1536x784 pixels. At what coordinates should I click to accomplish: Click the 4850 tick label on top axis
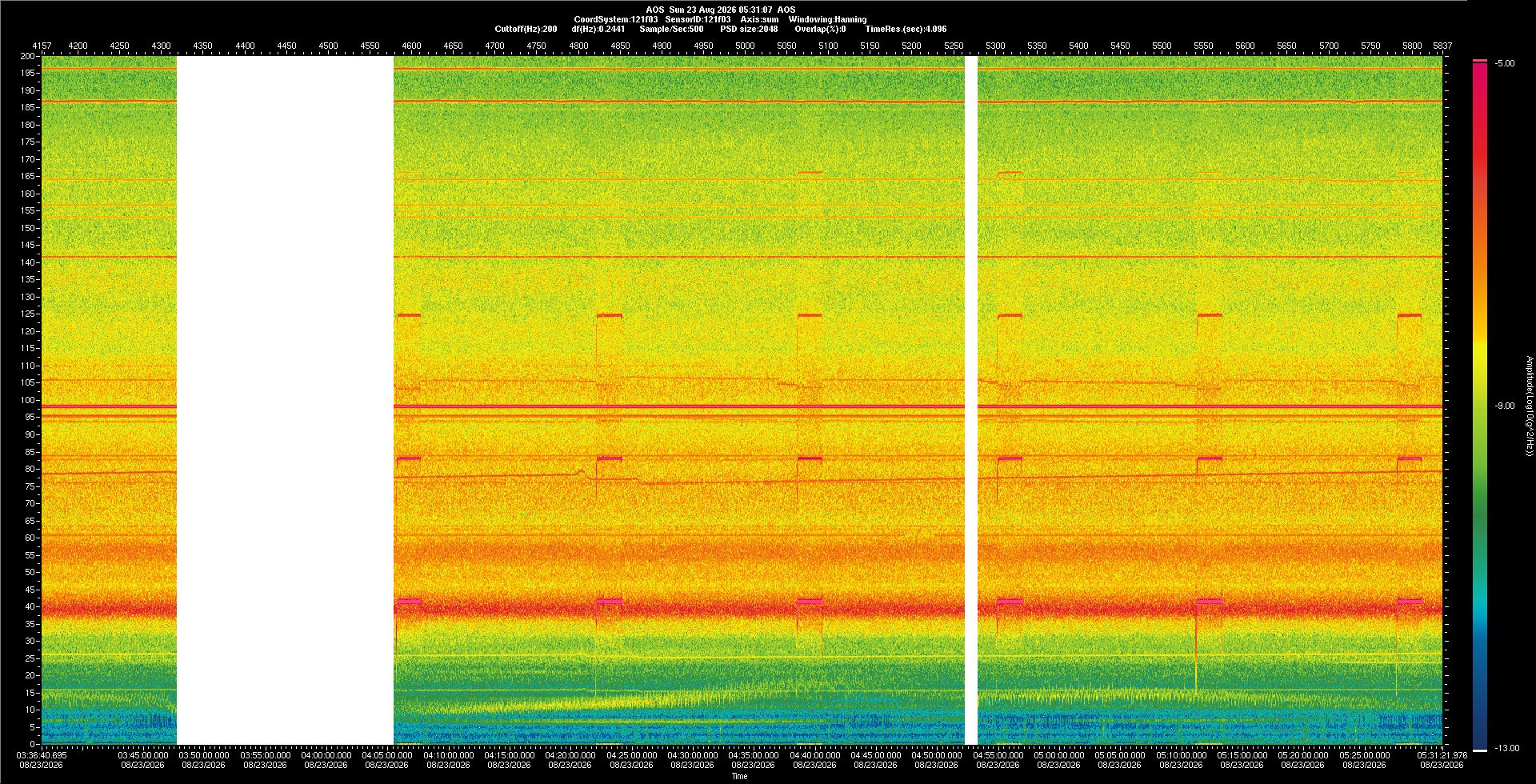(x=620, y=46)
